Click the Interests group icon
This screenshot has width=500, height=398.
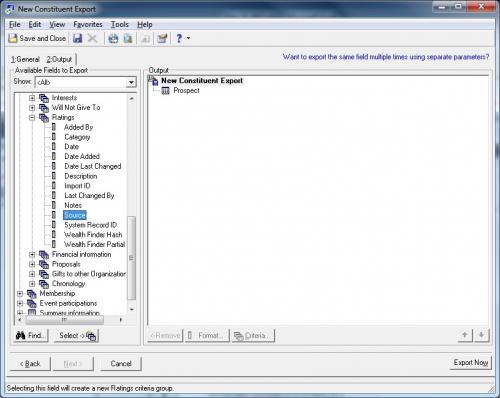(x=44, y=98)
